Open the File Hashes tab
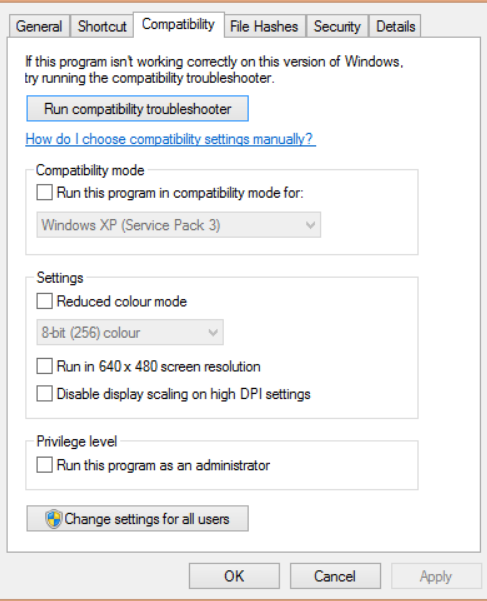Image resolution: width=487 pixels, height=601 pixels. tap(264, 26)
